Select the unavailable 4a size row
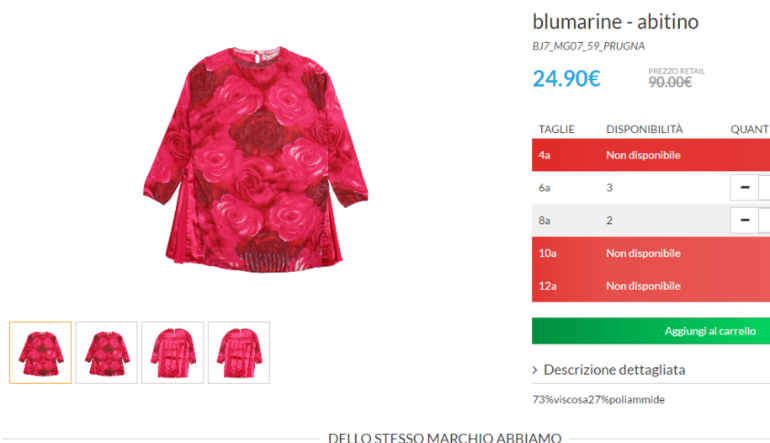The height and width of the screenshot is (443, 770). [x=651, y=155]
